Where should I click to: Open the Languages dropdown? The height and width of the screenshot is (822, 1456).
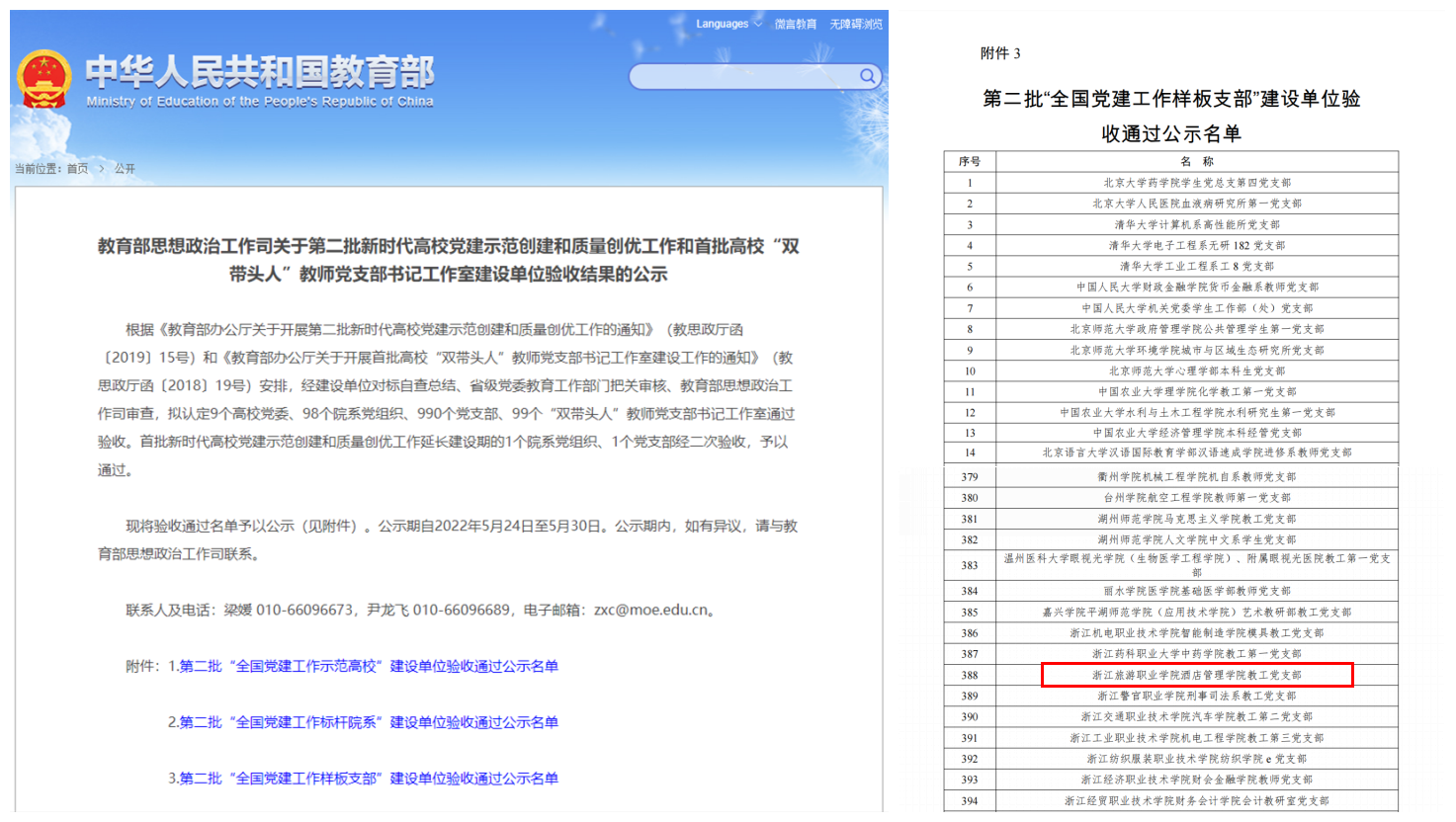pyautogui.click(x=728, y=24)
